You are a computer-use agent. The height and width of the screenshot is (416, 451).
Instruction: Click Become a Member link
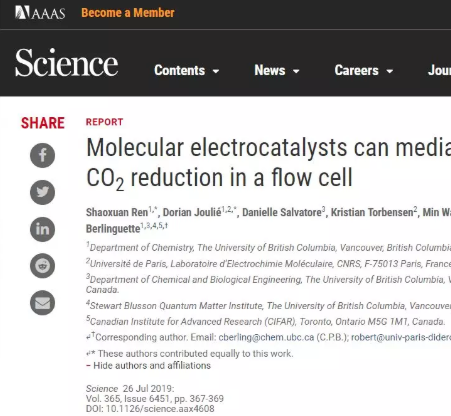pyautogui.click(x=128, y=13)
